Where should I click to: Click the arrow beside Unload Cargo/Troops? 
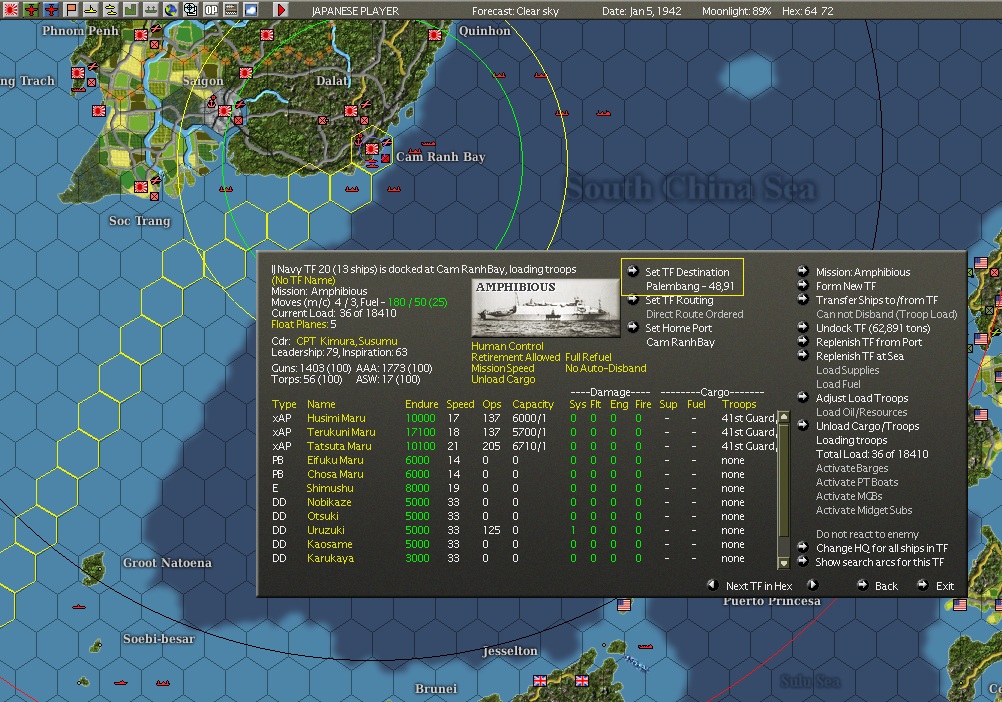click(803, 425)
